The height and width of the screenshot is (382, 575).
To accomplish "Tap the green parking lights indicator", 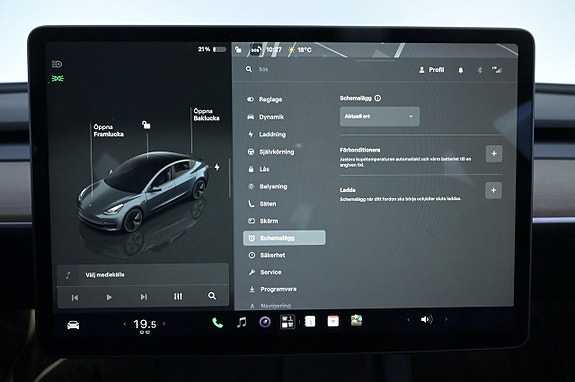I will 58,78.
